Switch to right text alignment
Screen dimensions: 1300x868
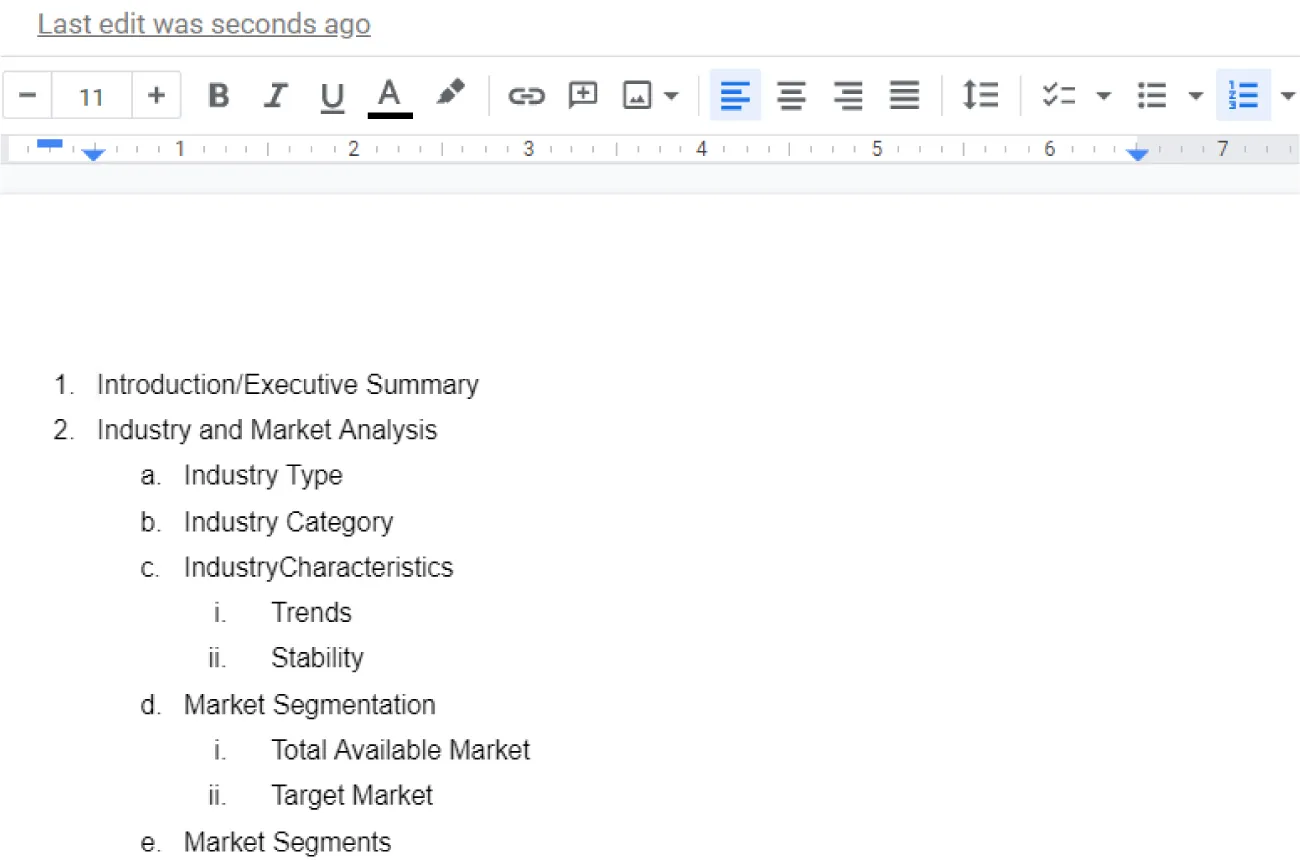(848, 95)
